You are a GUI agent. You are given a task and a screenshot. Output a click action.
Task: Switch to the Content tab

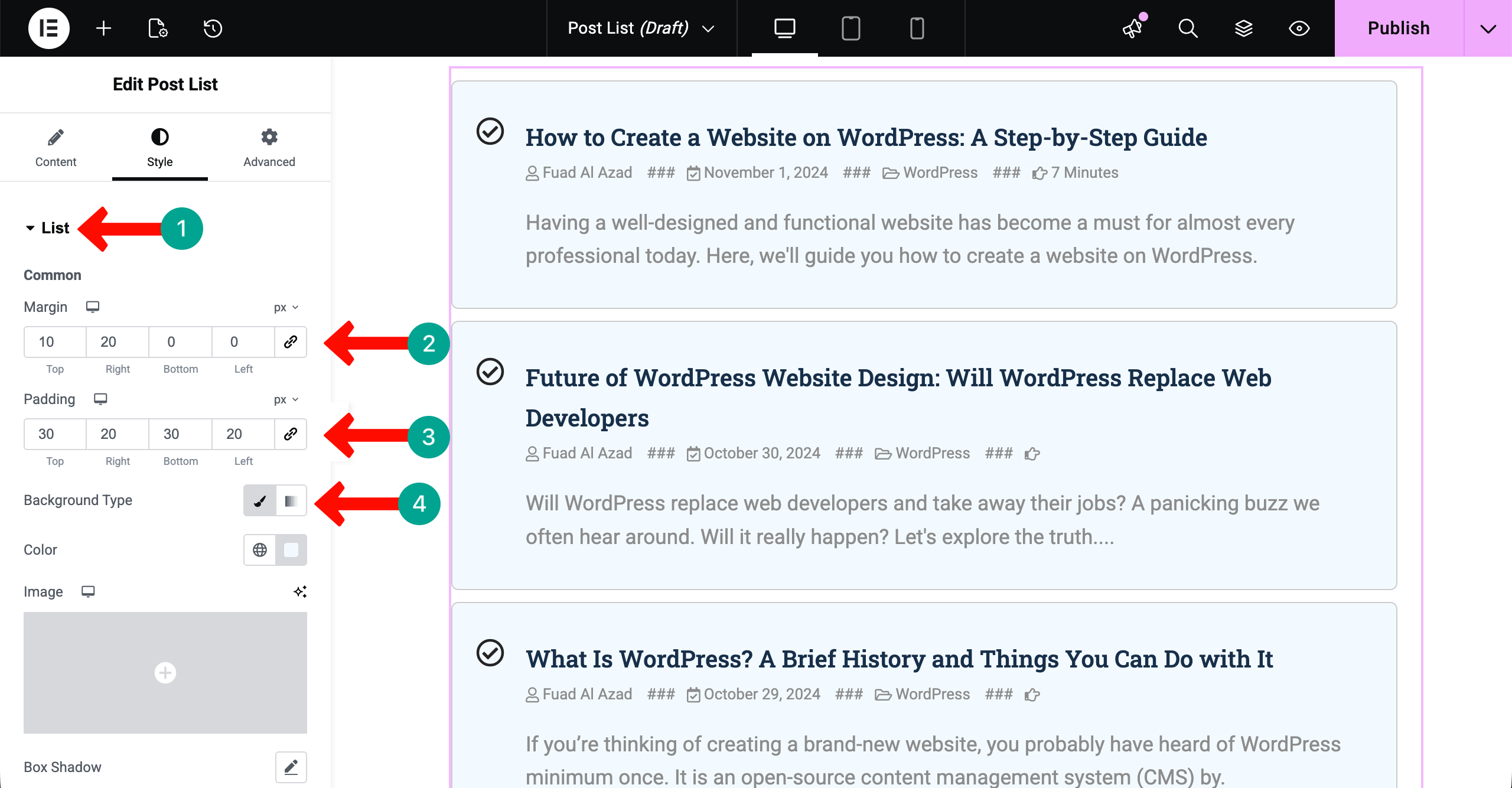coord(56,148)
